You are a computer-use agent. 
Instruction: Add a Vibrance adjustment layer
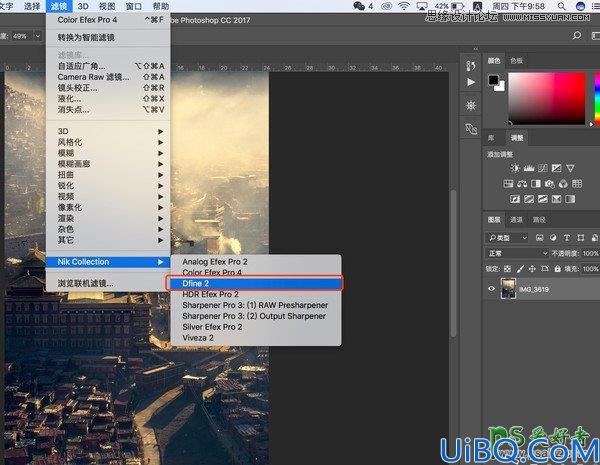pyautogui.click(x=570, y=168)
